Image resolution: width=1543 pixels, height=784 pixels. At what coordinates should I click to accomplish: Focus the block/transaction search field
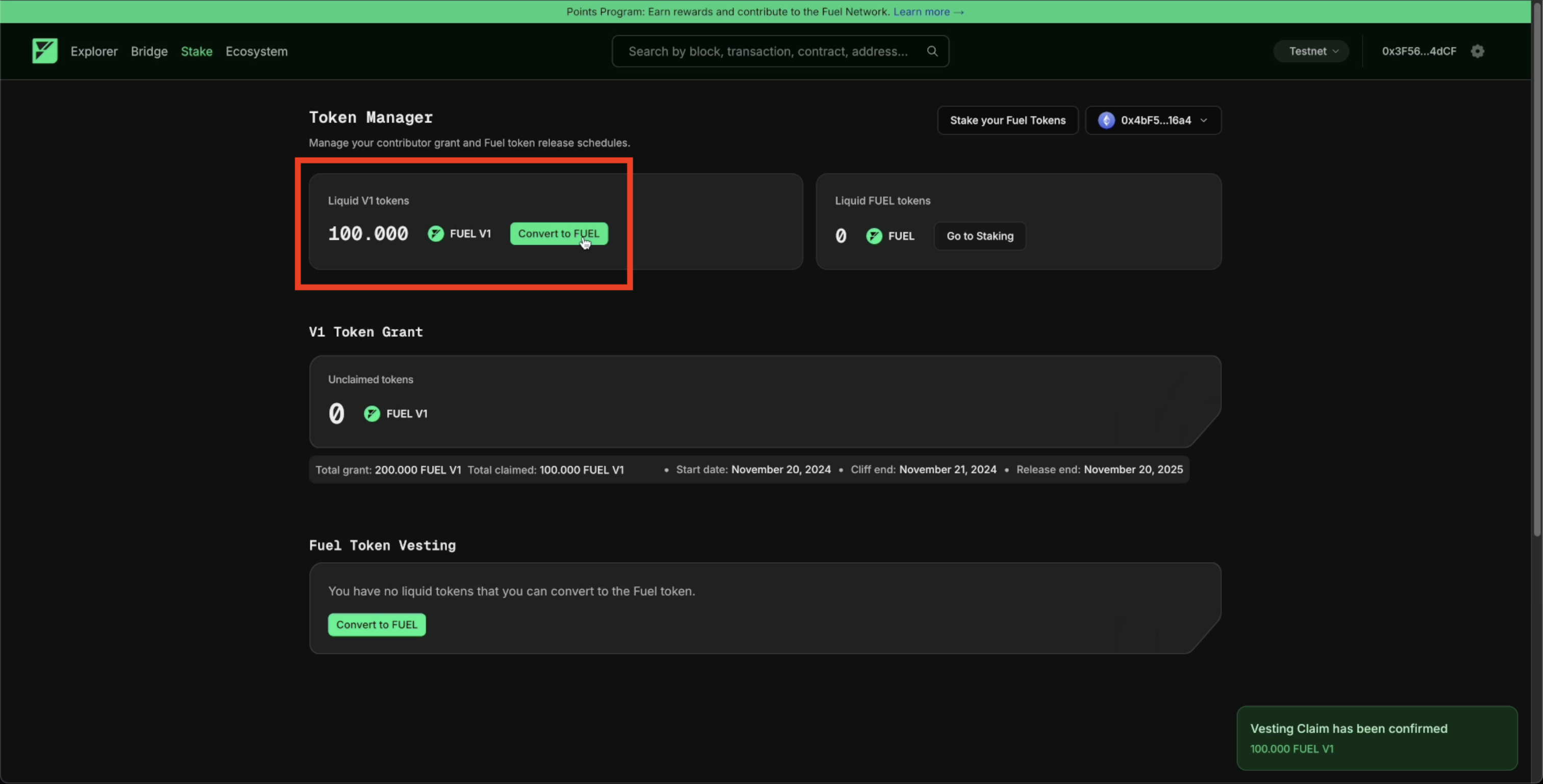[767, 51]
